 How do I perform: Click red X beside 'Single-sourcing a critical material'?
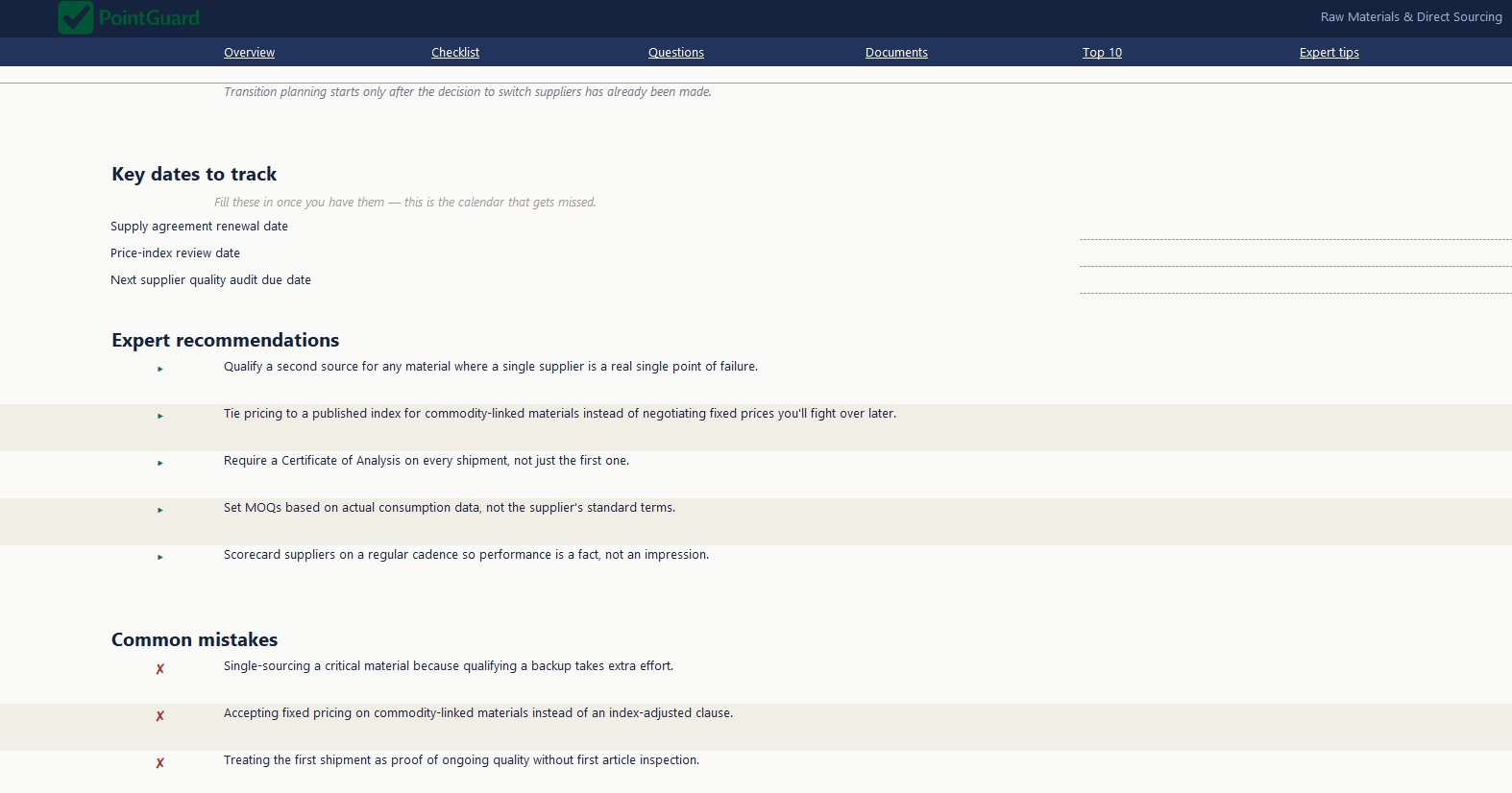click(x=160, y=669)
